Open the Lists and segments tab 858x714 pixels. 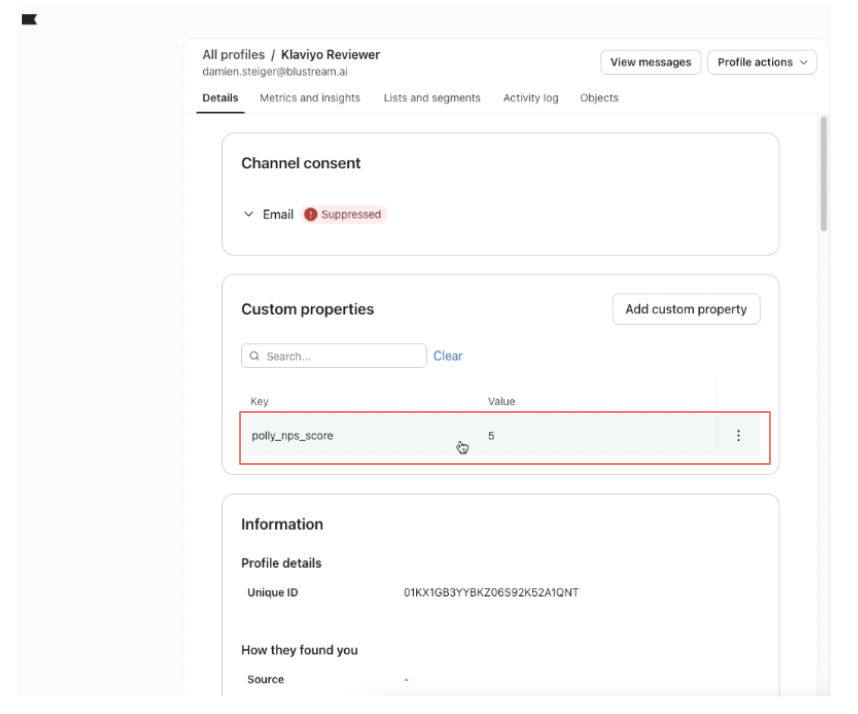tap(432, 98)
